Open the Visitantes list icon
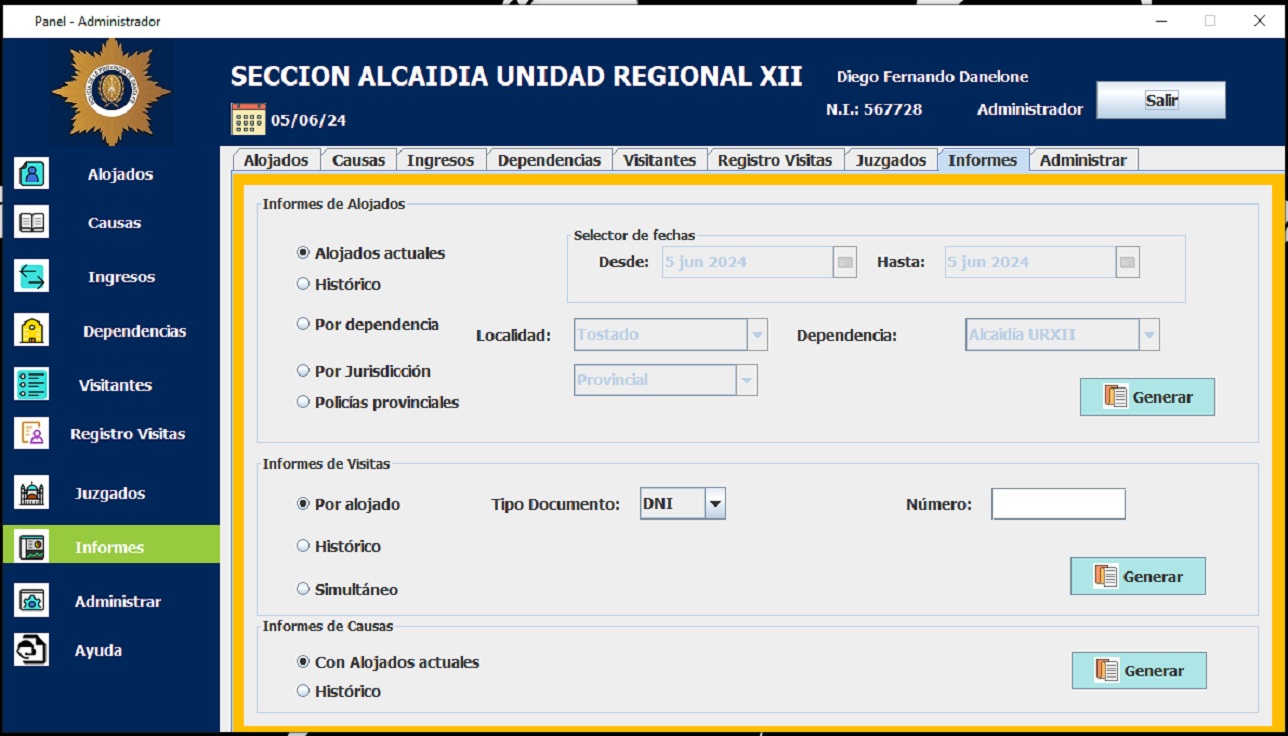1288x736 pixels. pyautogui.click(x=32, y=385)
